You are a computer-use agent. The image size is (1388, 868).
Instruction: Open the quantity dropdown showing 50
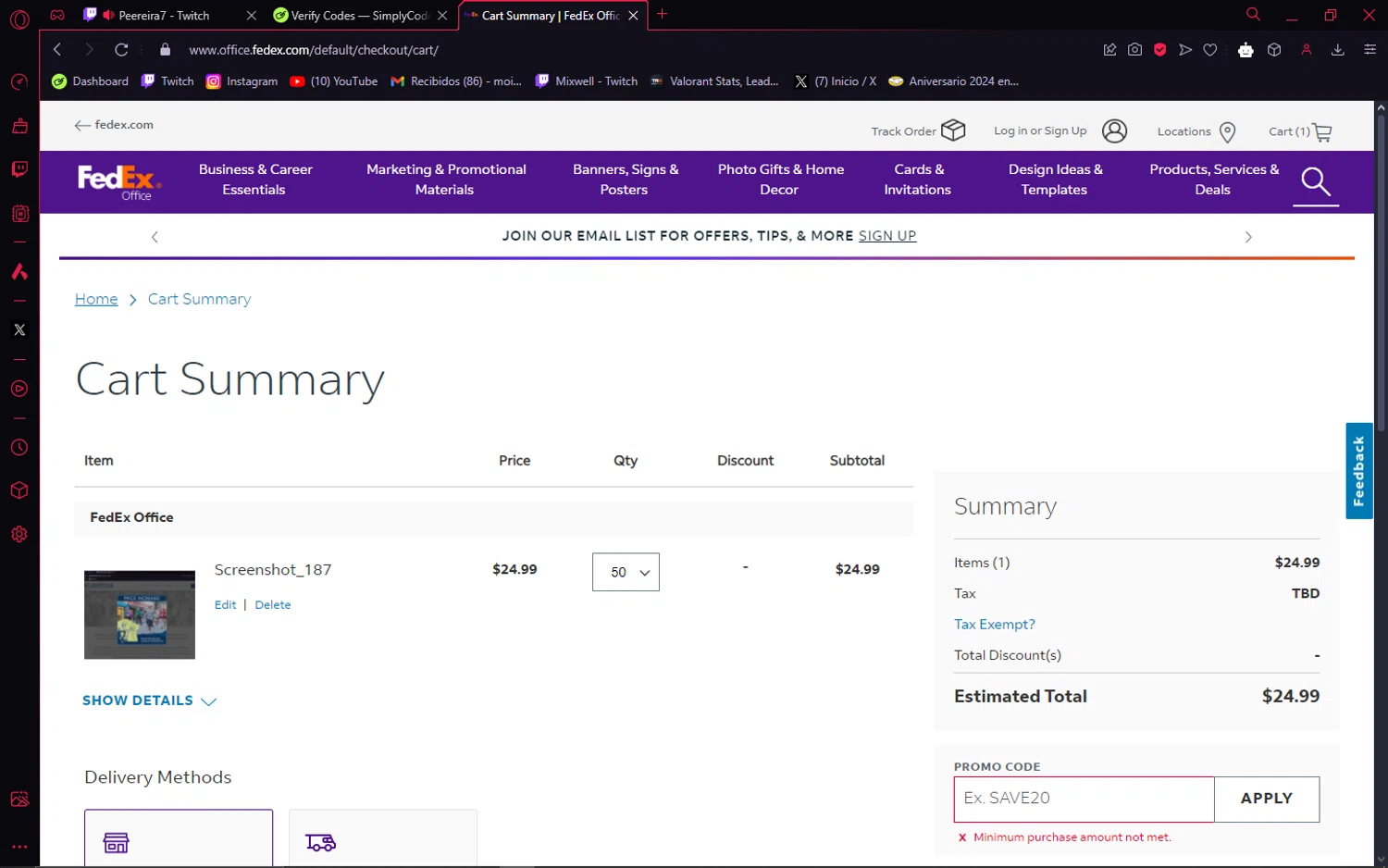point(626,572)
